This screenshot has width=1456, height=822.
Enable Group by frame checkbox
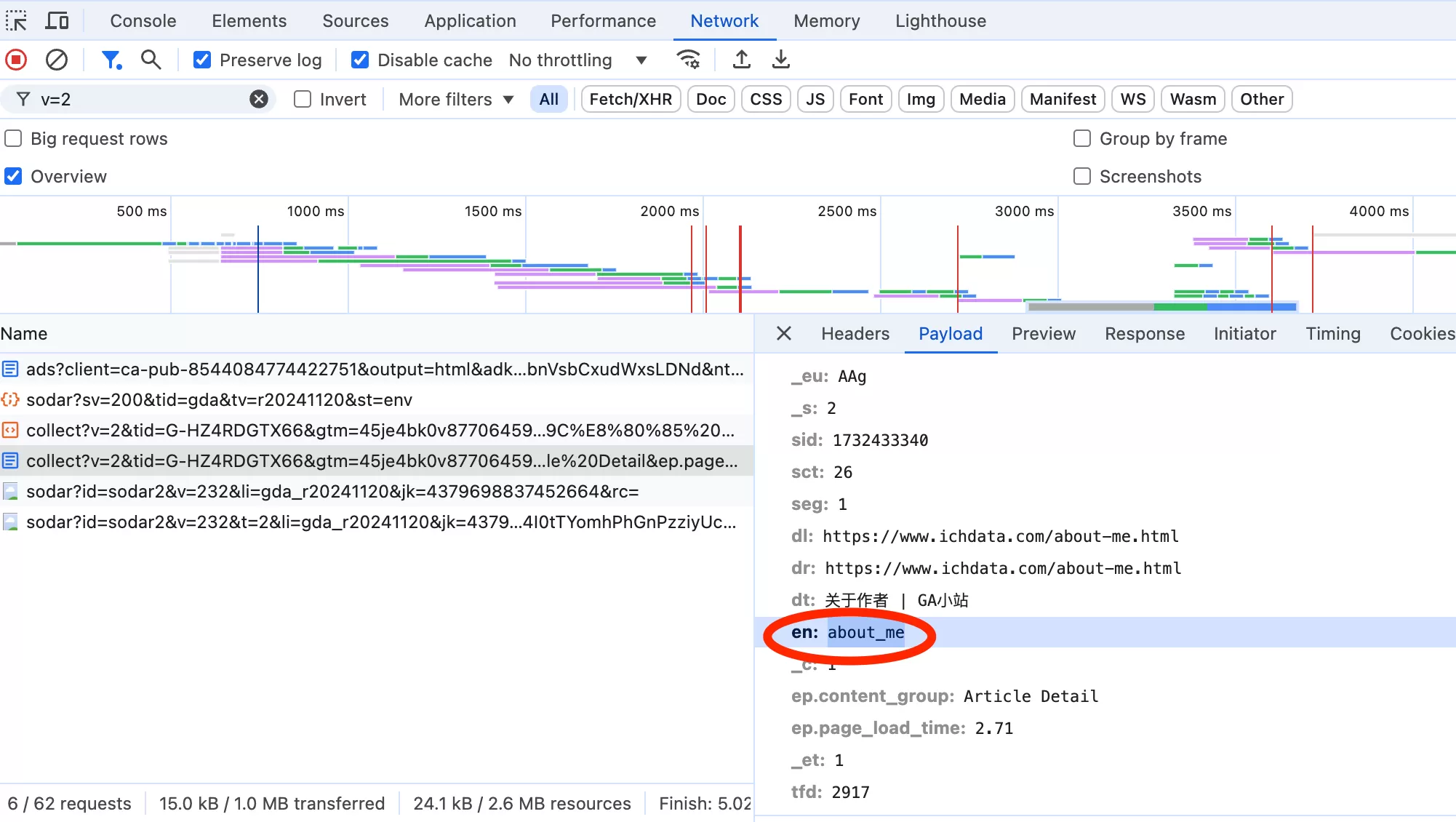pyautogui.click(x=1082, y=138)
